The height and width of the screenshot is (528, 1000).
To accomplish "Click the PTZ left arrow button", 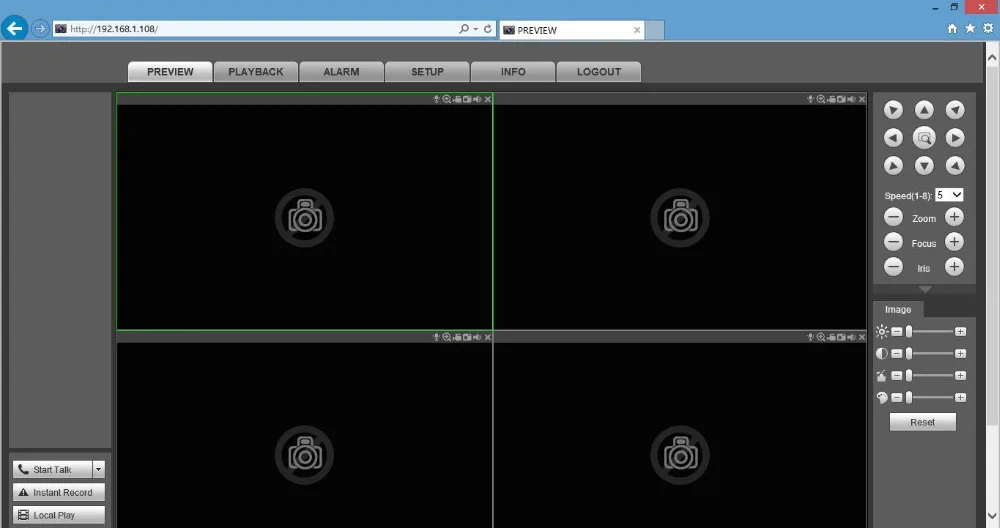I will point(893,138).
